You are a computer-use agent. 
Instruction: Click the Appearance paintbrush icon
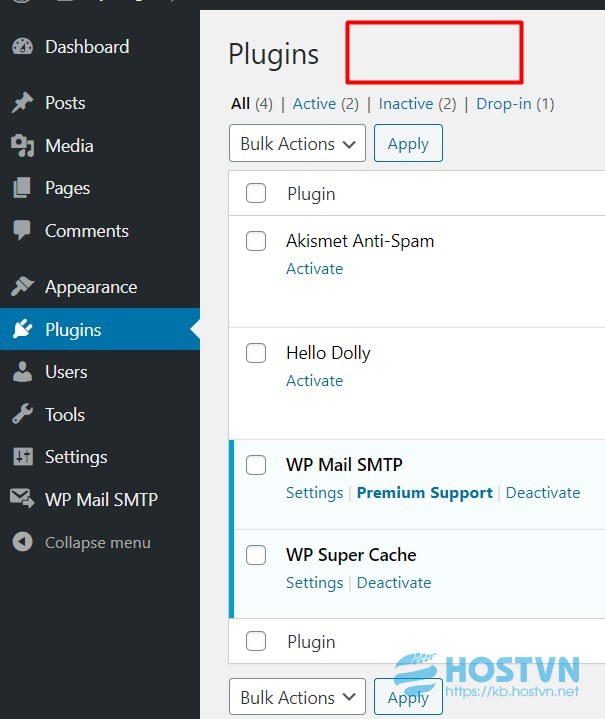coord(22,287)
